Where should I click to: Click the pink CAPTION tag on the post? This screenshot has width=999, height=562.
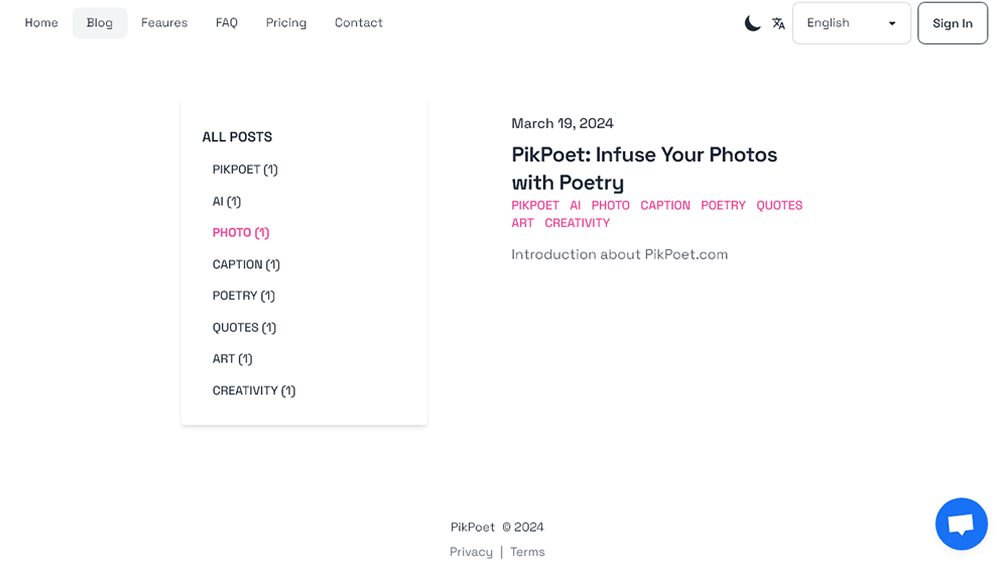click(665, 205)
